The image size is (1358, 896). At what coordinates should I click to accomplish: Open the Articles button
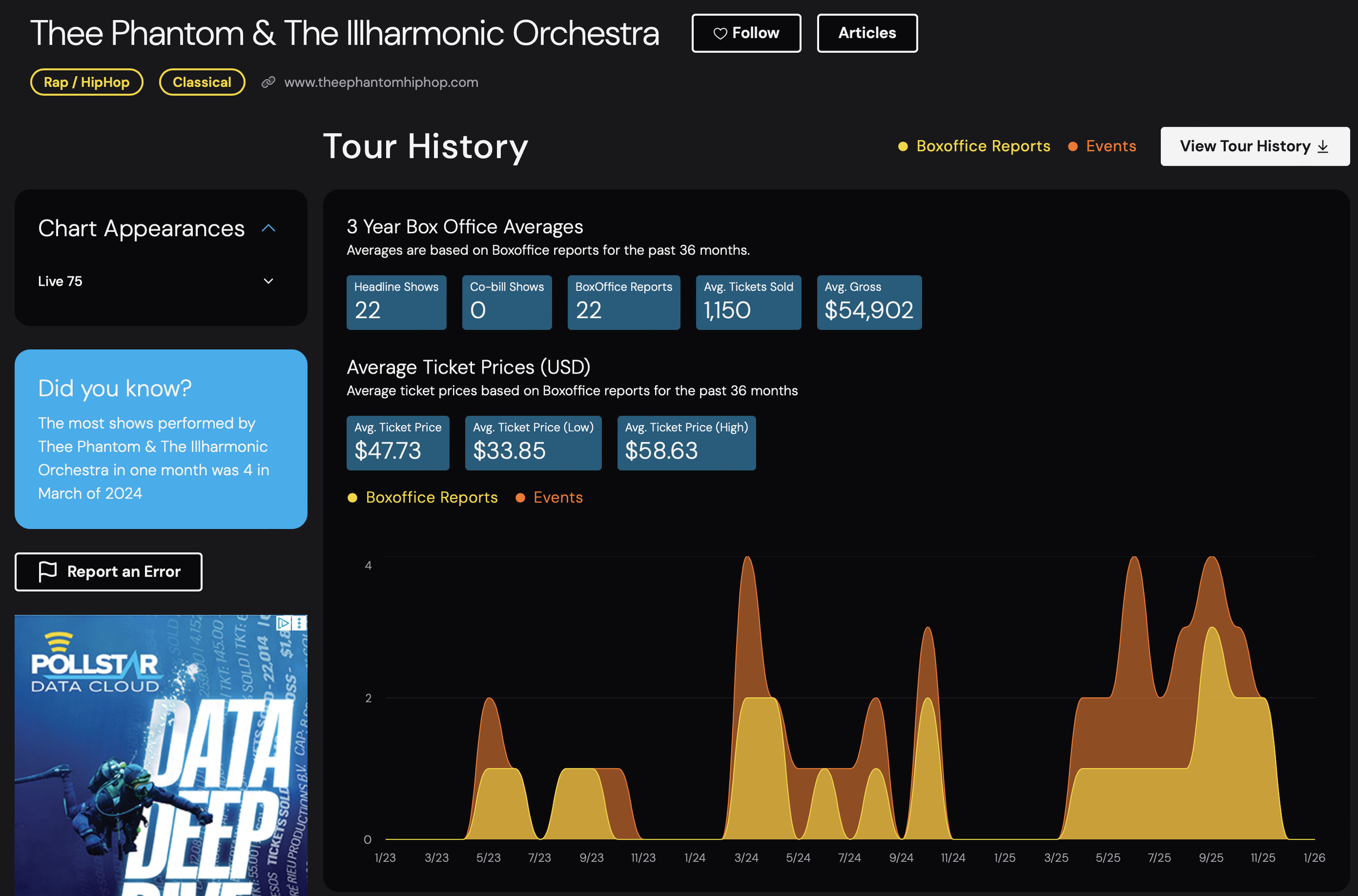866,33
